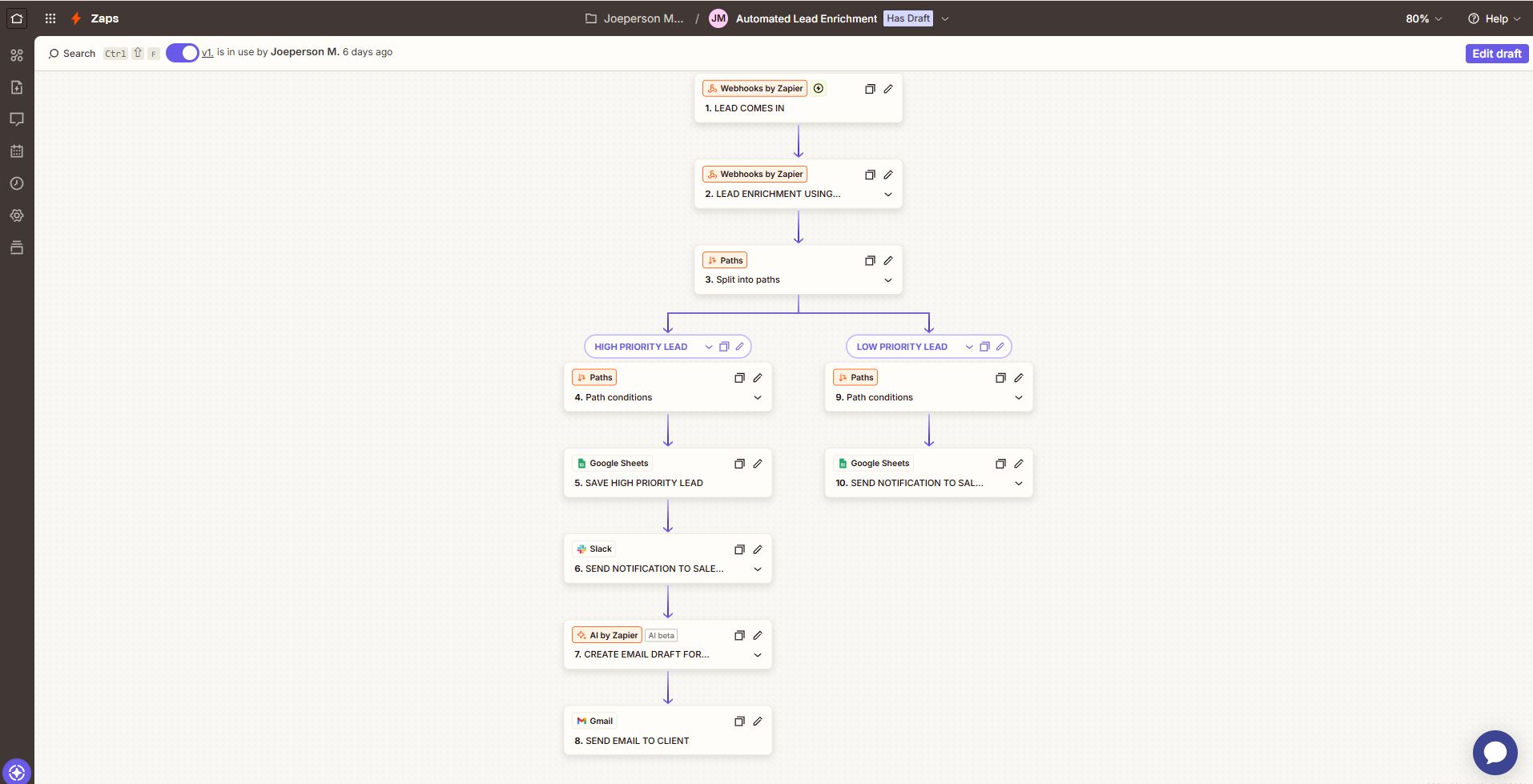Select the Slack app tag on step 6
Viewport: 1533px width, 784px height.
(x=593, y=549)
